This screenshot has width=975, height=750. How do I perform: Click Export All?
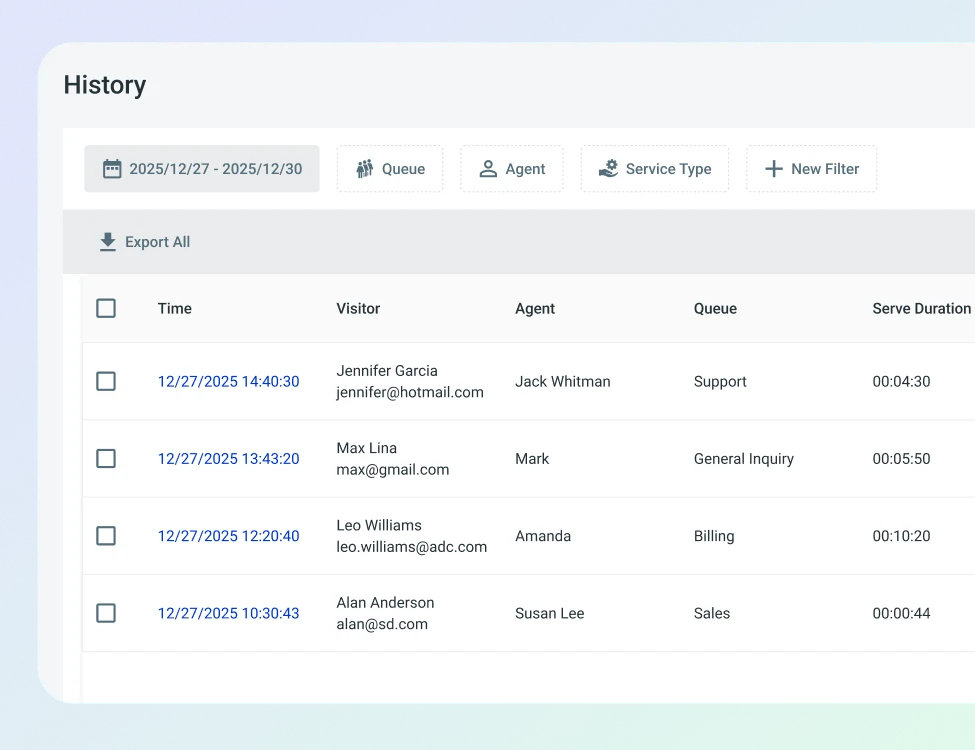(144, 241)
